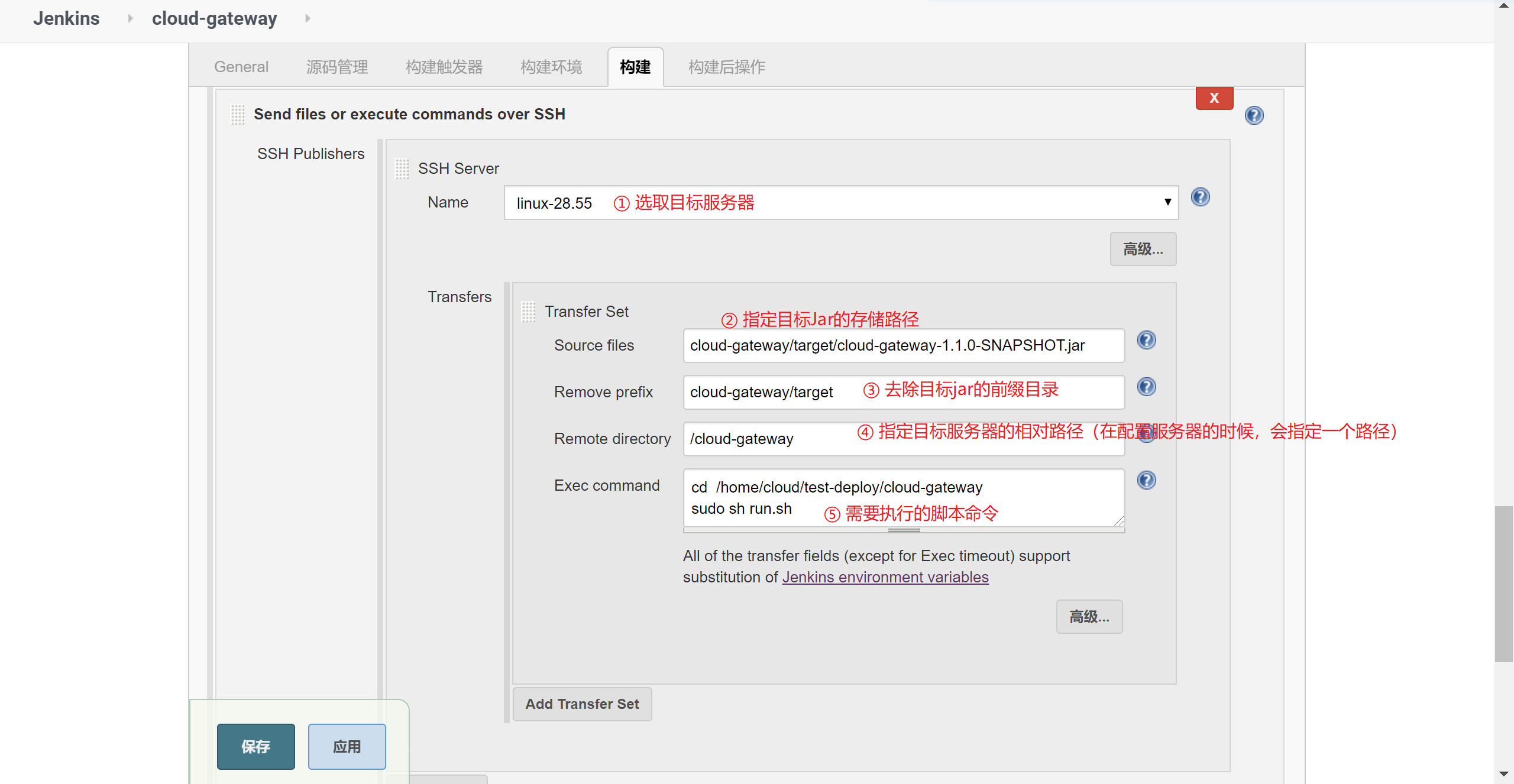The width and height of the screenshot is (1514, 784).
Task: Open help for Send files over SSH section
Action: tap(1256, 115)
